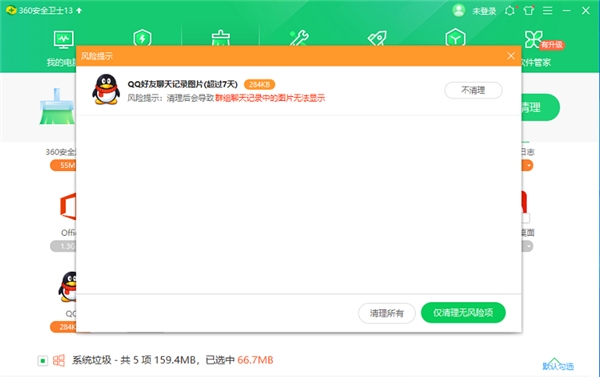Click the 284KB size badge in dialog

259,84
